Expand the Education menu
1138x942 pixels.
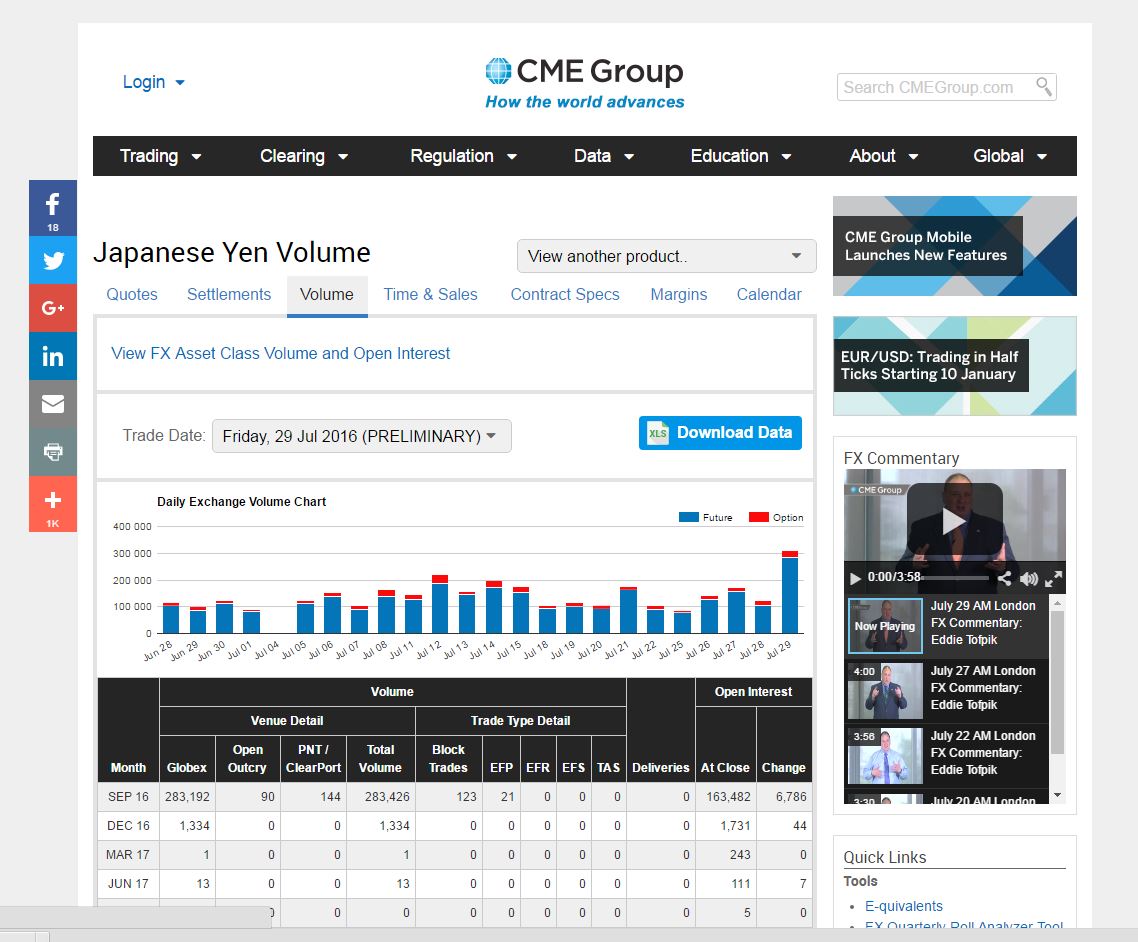(740, 156)
